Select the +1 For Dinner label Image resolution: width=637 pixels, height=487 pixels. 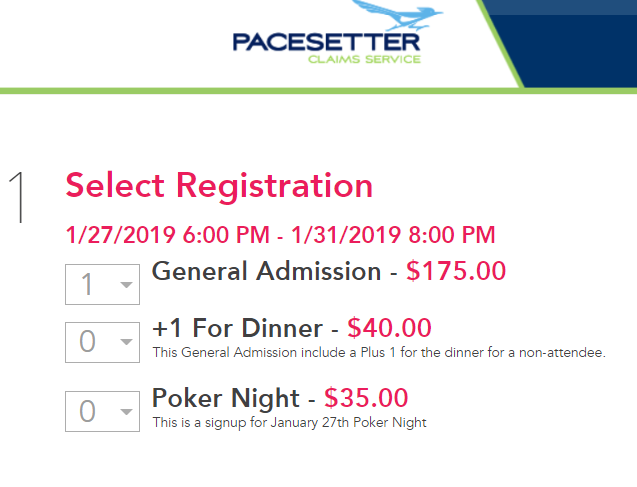point(237,328)
